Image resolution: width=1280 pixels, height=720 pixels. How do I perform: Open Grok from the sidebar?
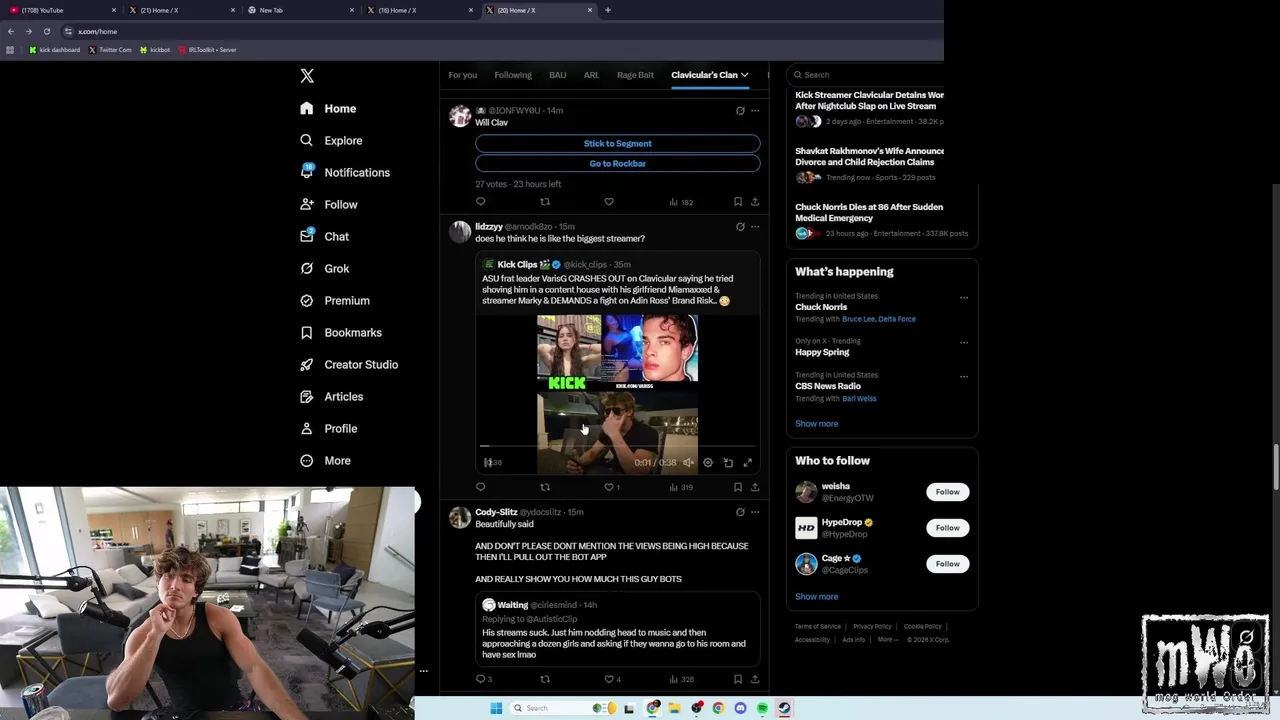324,268
